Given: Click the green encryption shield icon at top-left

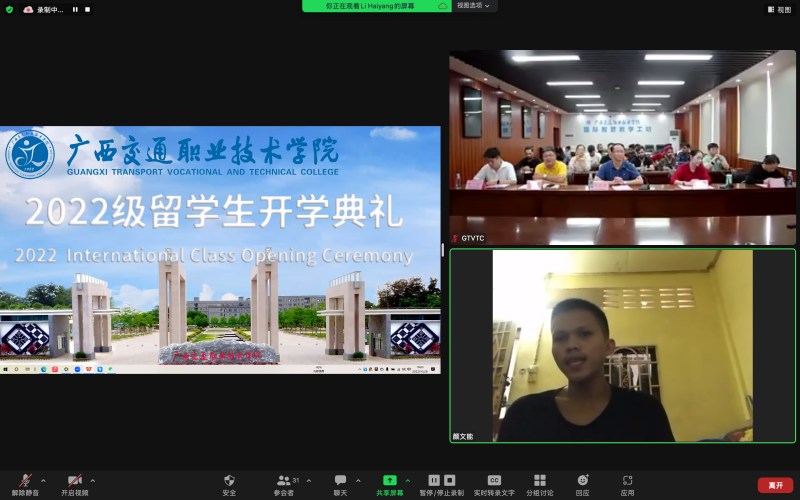Looking at the screenshot, I should point(9,9).
